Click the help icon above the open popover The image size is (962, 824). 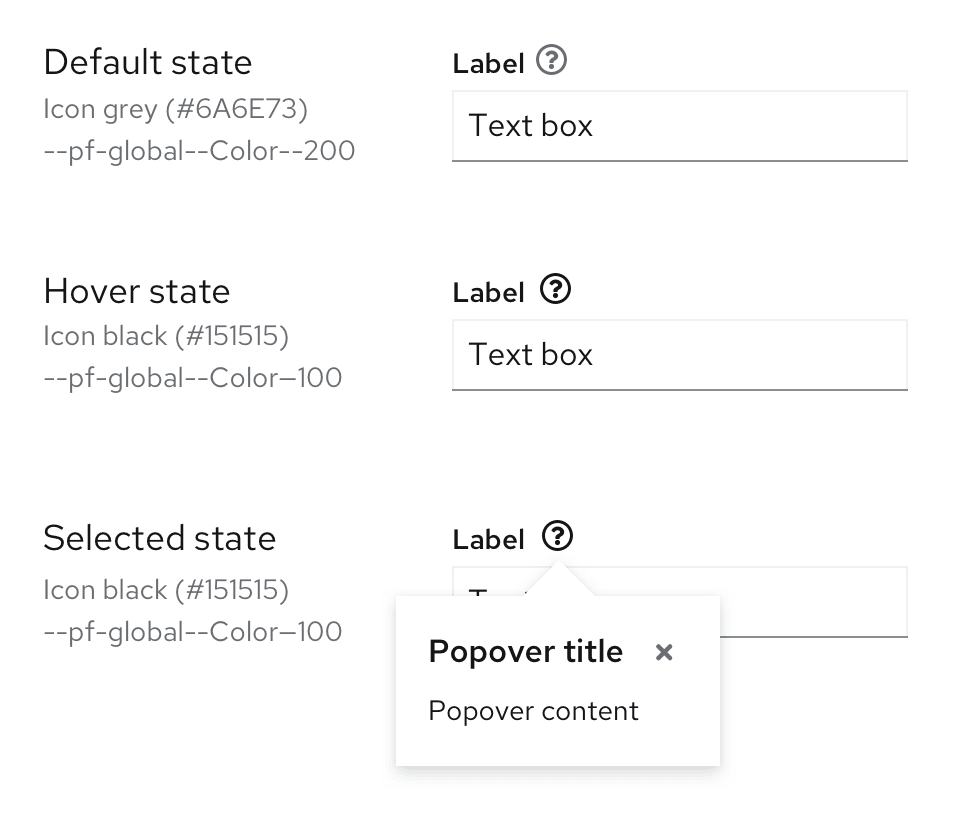point(558,537)
